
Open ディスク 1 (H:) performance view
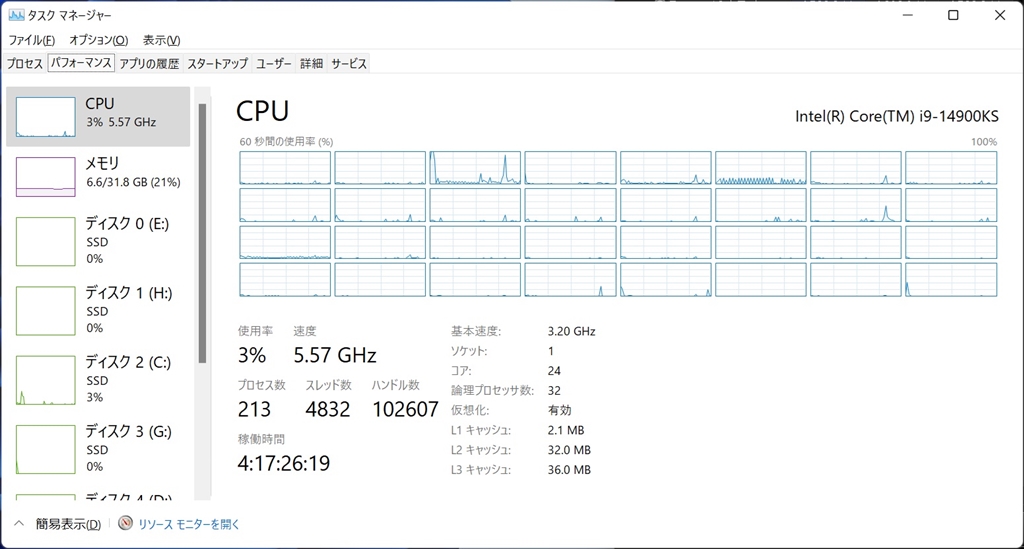point(98,310)
